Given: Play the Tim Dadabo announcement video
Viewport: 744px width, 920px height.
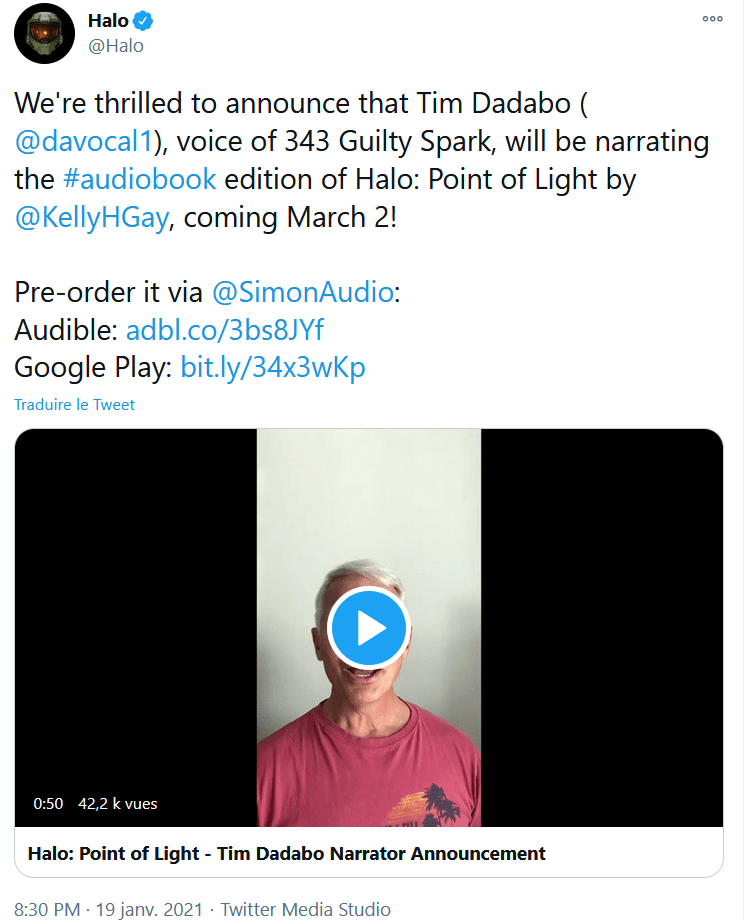Looking at the screenshot, I should tap(368, 628).
